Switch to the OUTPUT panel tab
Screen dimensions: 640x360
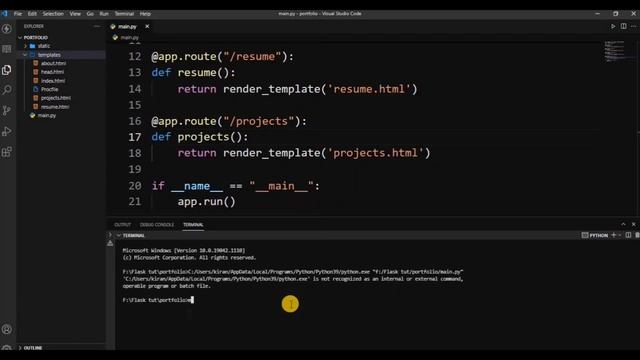click(x=122, y=225)
